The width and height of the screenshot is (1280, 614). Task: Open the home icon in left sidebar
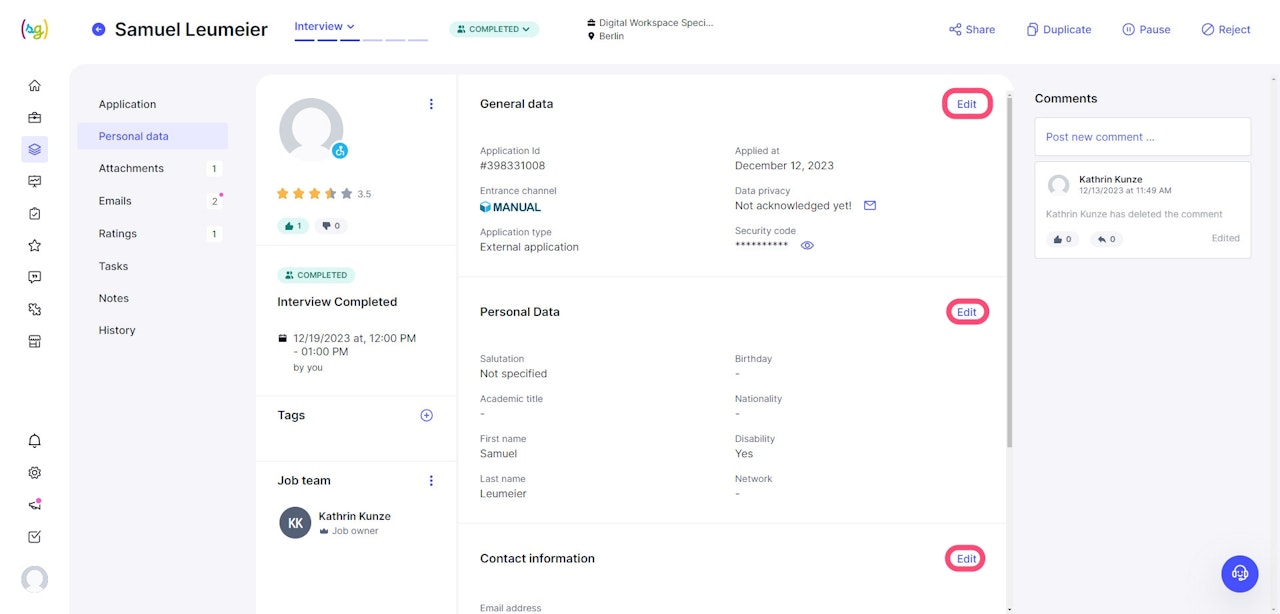tap(35, 86)
